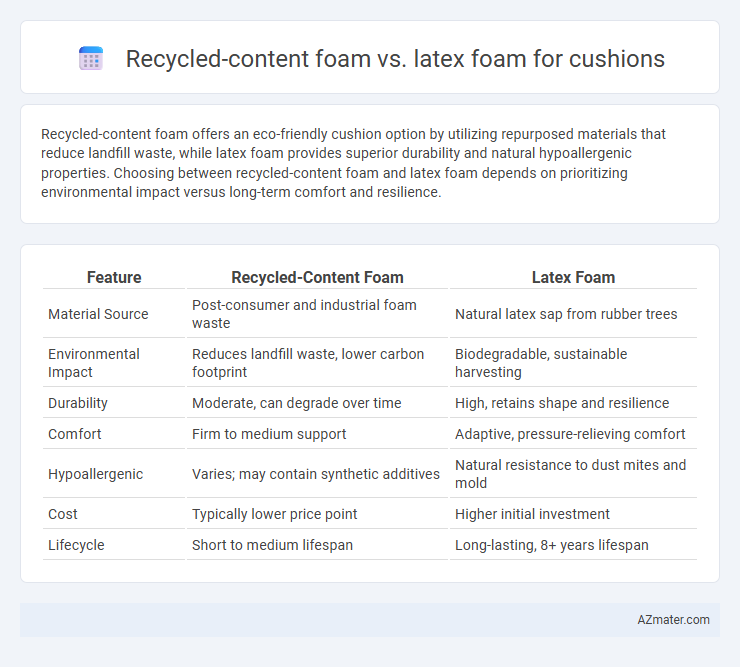The height and width of the screenshot is (667, 740).
Task: Select the 'Environmental Impact' row label
Action: click(93, 363)
